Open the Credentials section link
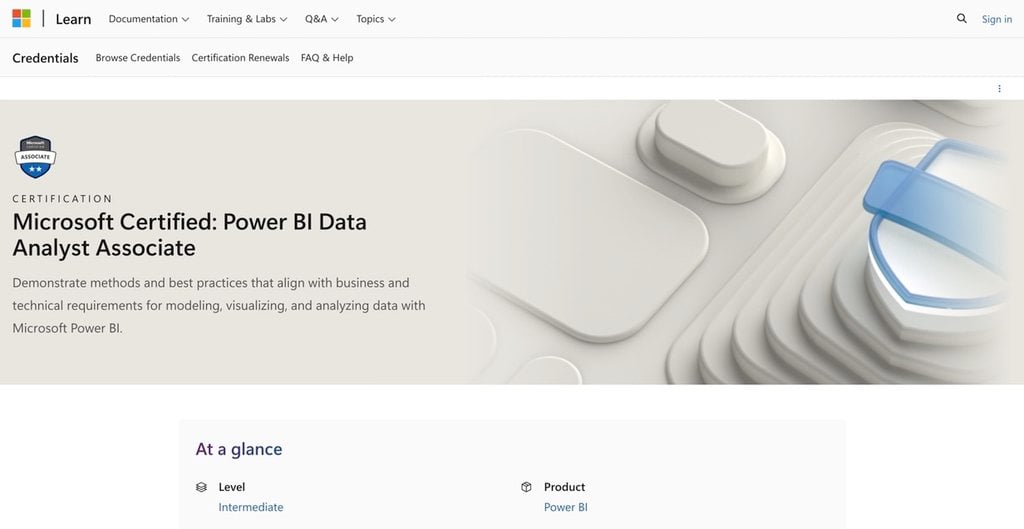This screenshot has width=1024, height=529. 45,58
